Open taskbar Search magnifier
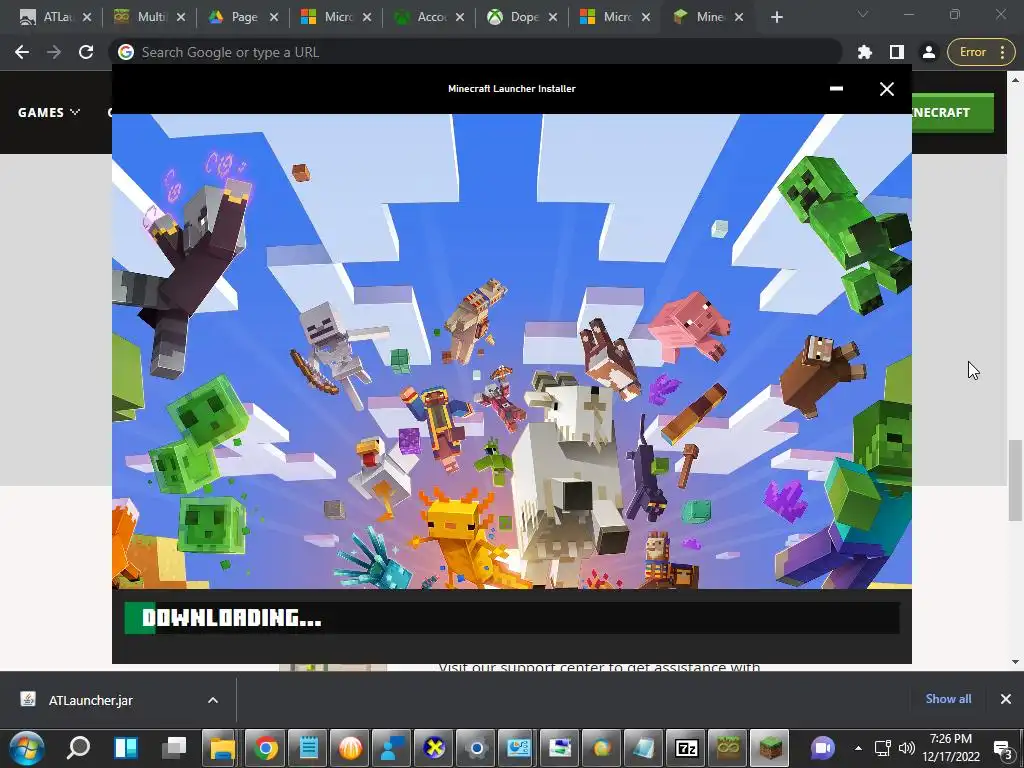 click(79, 747)
